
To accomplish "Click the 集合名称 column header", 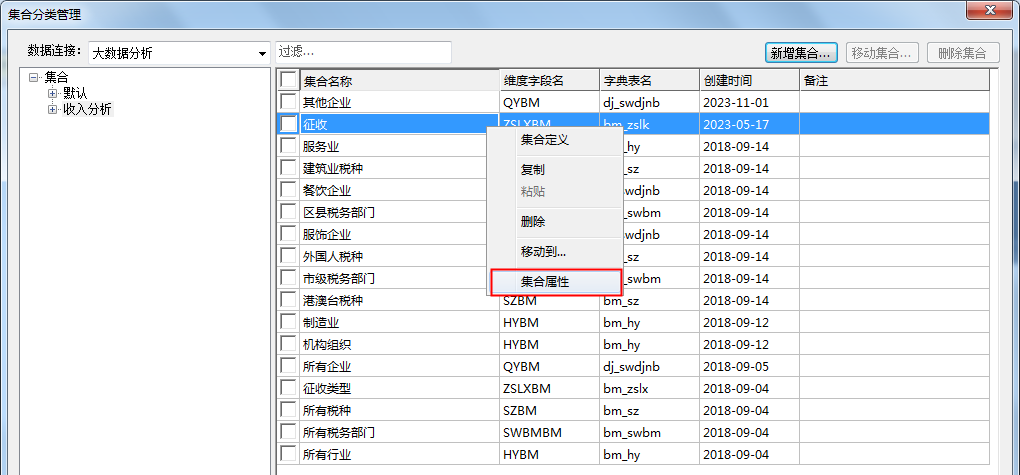I will pyautogui.click(x=400, y=80).
